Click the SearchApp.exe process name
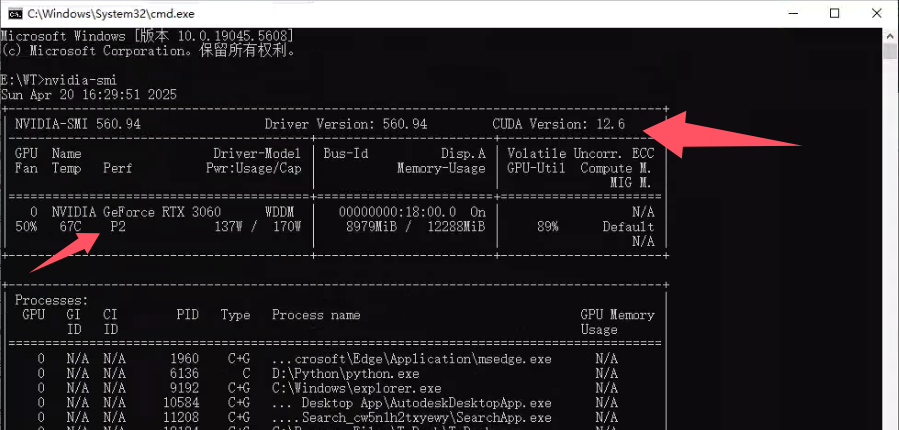 click(412, 418)
